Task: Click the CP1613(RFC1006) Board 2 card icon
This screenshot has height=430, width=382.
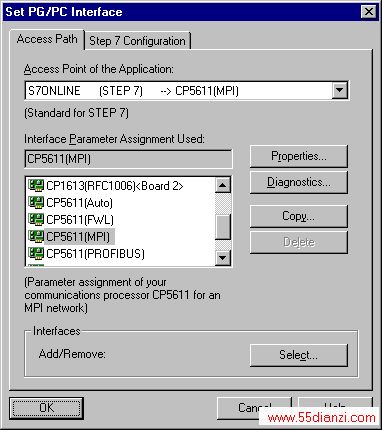Action: 36,185
